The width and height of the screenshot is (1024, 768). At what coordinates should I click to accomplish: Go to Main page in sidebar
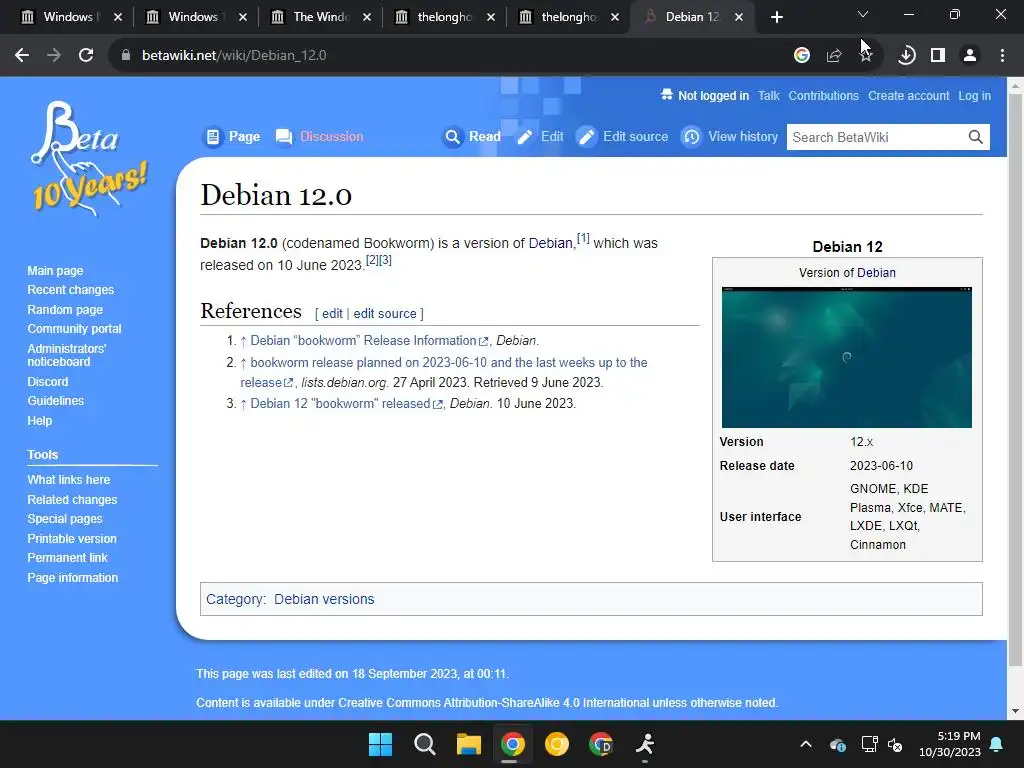point(55,270)
